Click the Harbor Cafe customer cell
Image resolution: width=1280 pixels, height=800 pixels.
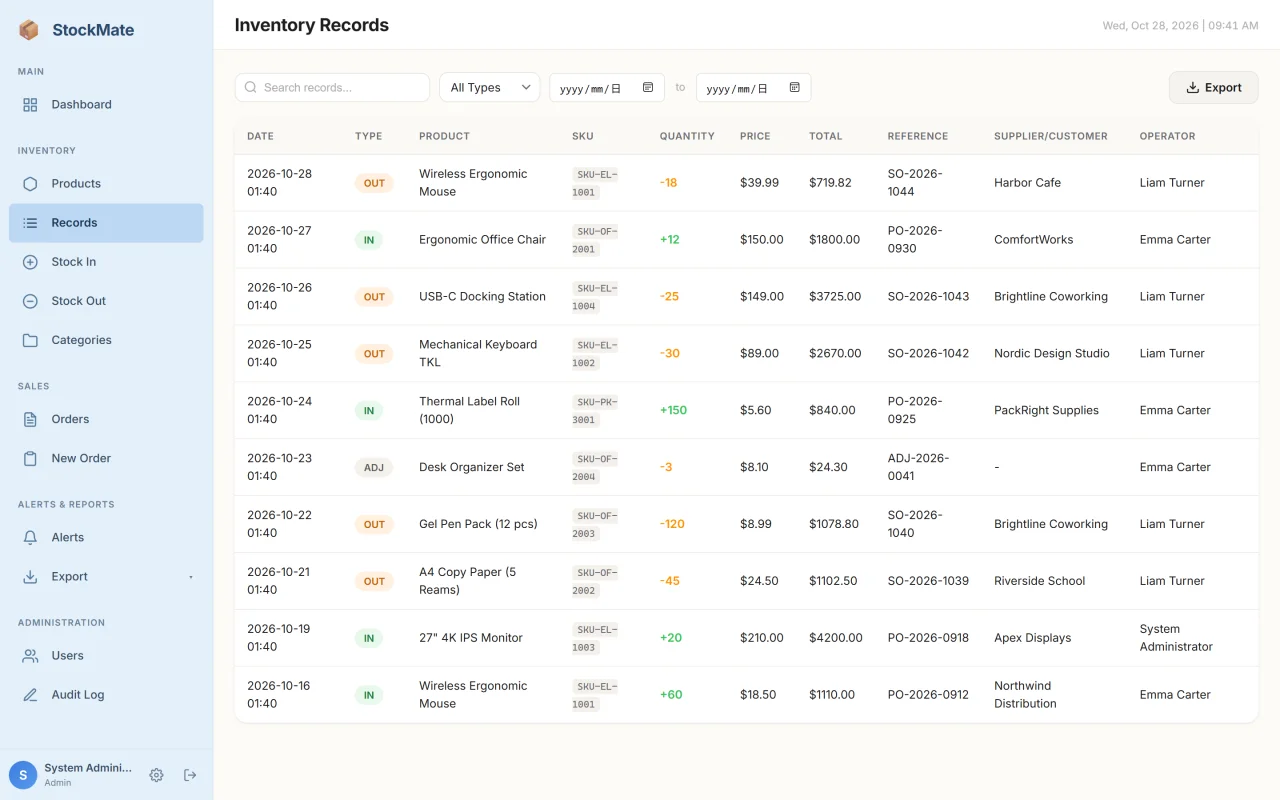pos(1027,183)
